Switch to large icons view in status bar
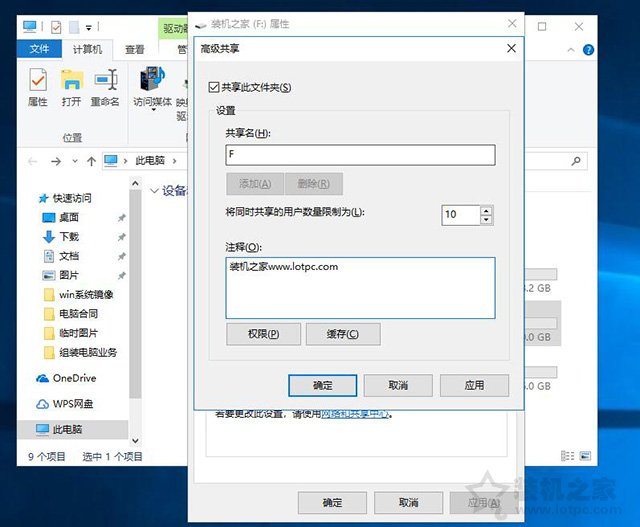The image size is (640, 527). (585, 456)
